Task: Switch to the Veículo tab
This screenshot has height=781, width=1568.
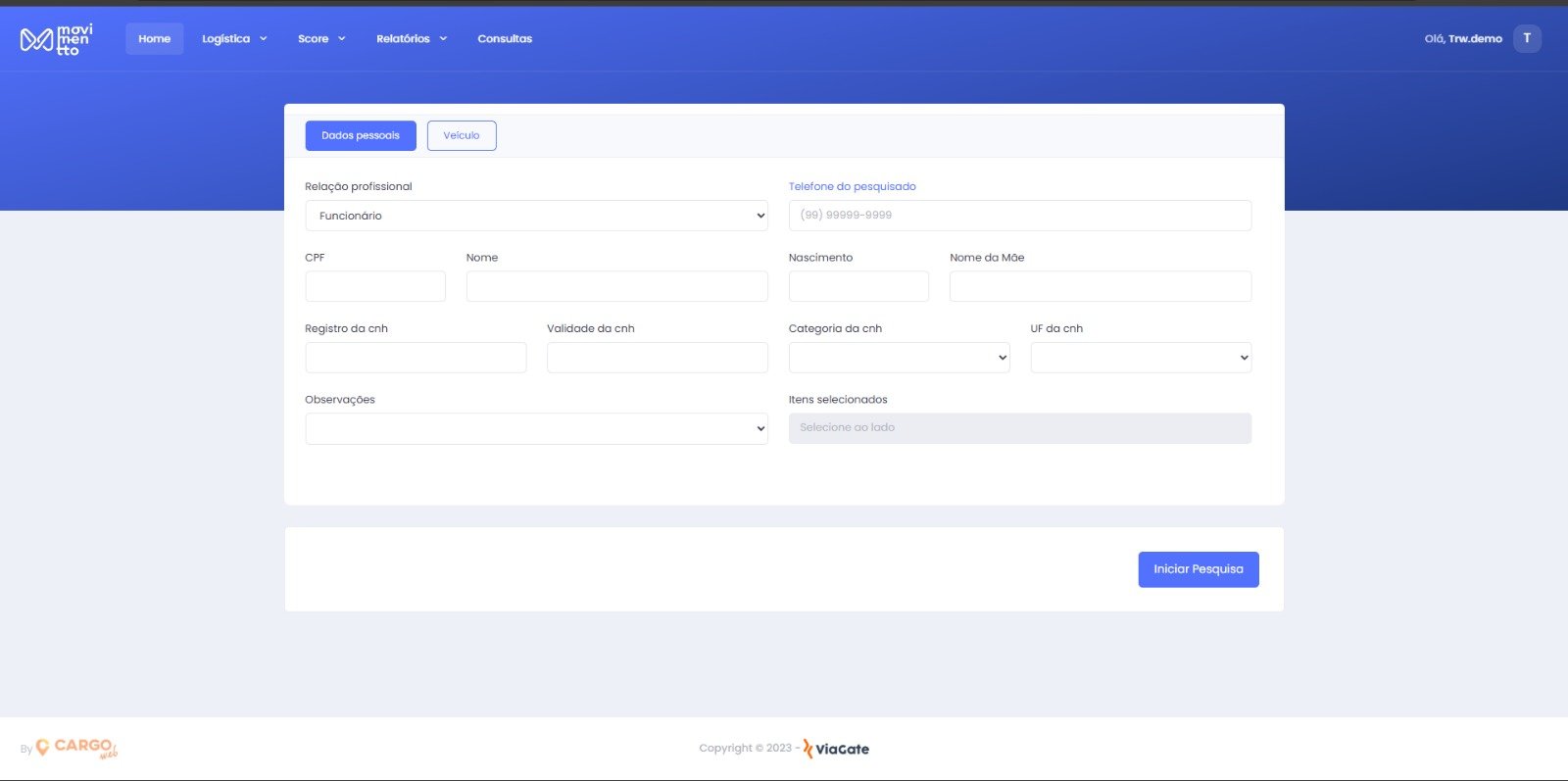Action: click(x=462, y=135)
